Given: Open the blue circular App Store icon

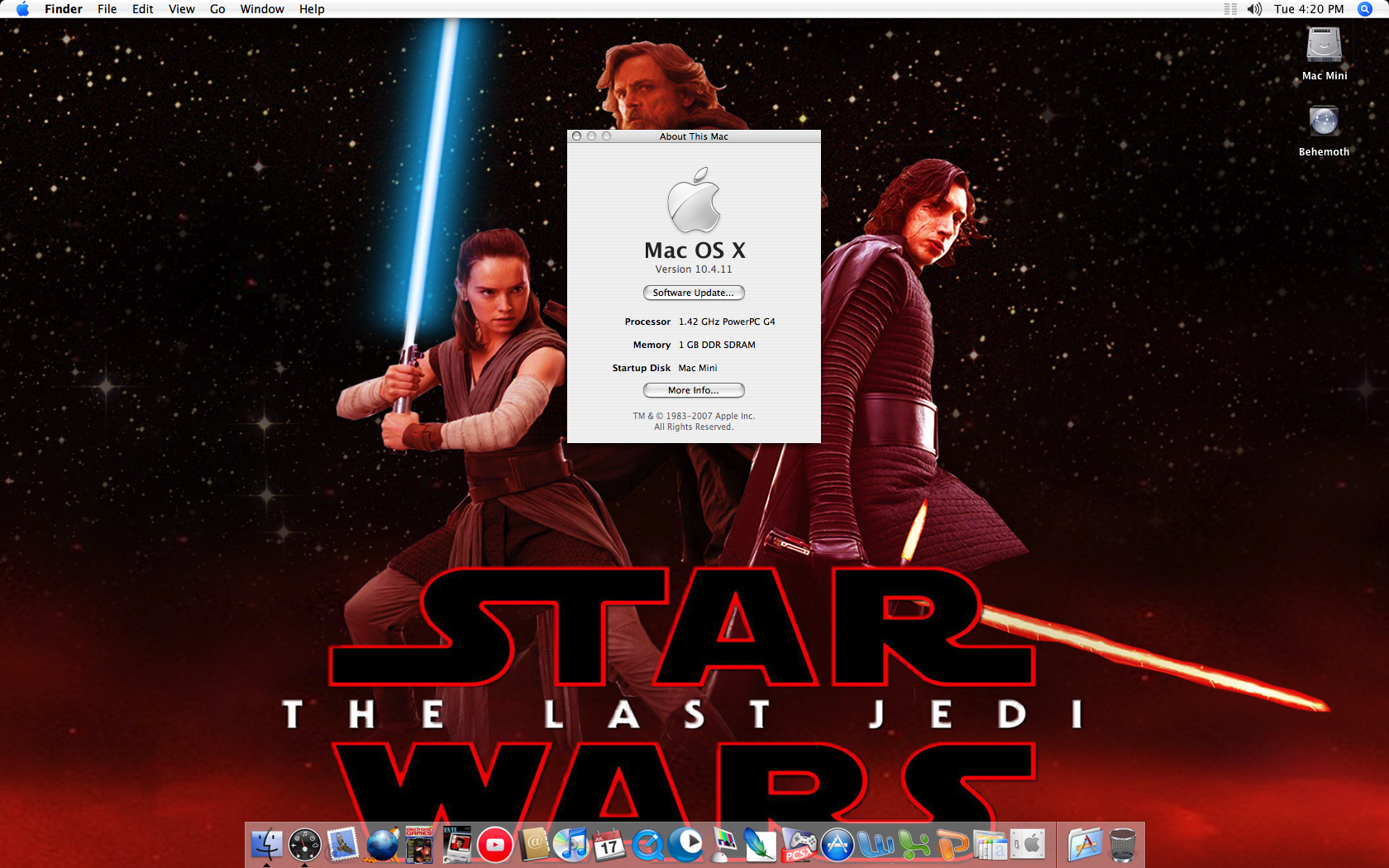Looking at the screenshot, I should pyautogui.click(x=838, y=844).
